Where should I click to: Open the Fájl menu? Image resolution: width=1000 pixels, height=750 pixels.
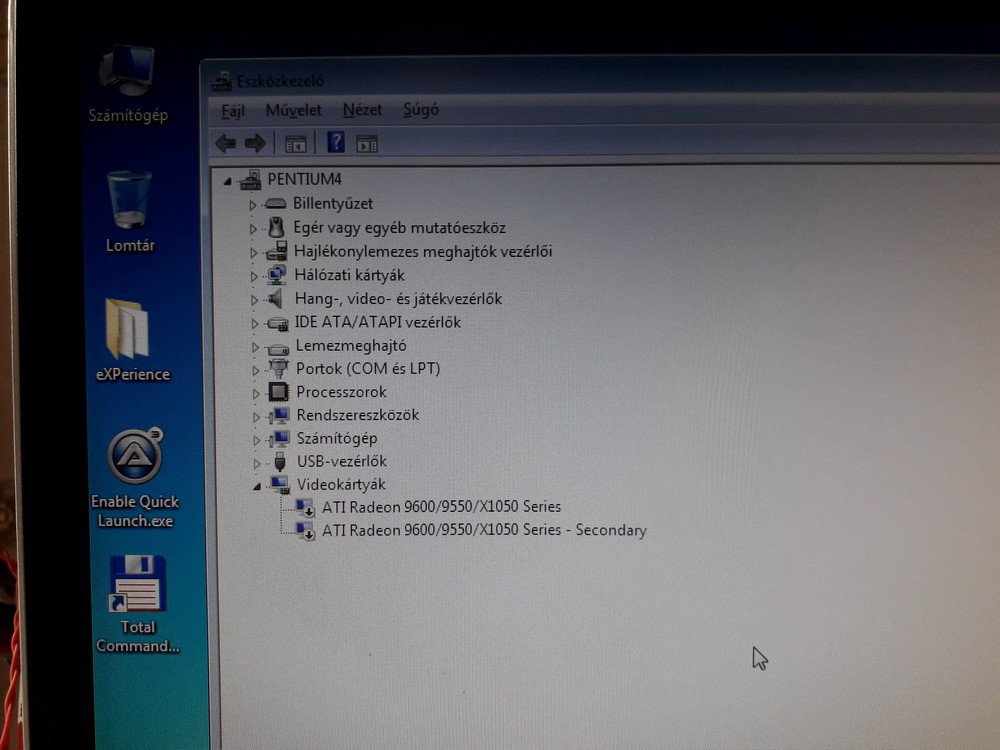(x=233, y=111)
